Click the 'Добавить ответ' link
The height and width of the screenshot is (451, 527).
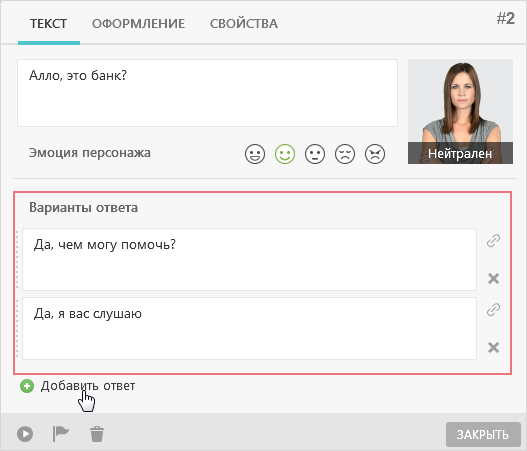88,386
